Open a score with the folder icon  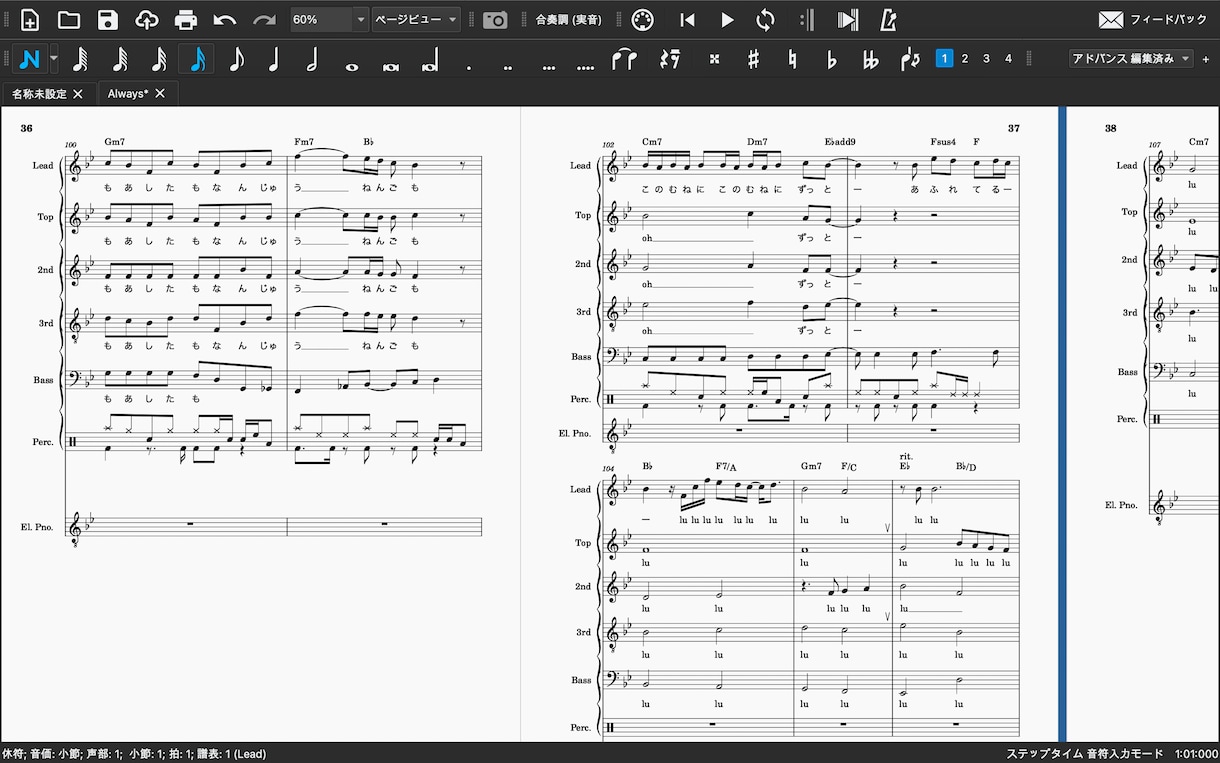[x=69, y=20]
